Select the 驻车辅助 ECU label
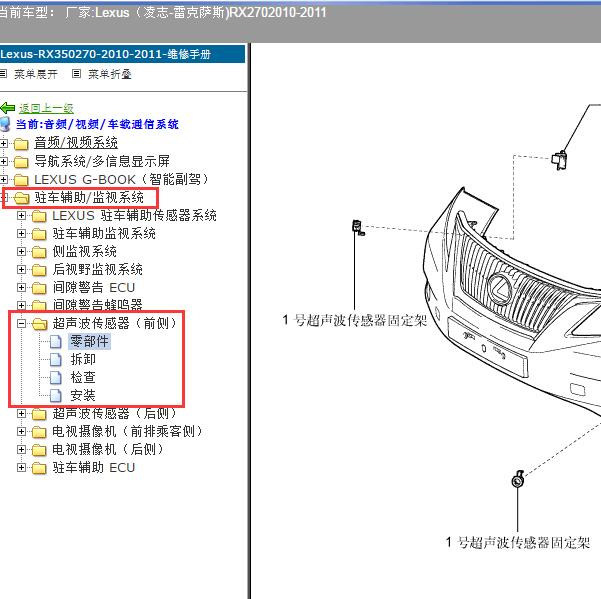Viewport: 601px width, 599px height. 94,468
